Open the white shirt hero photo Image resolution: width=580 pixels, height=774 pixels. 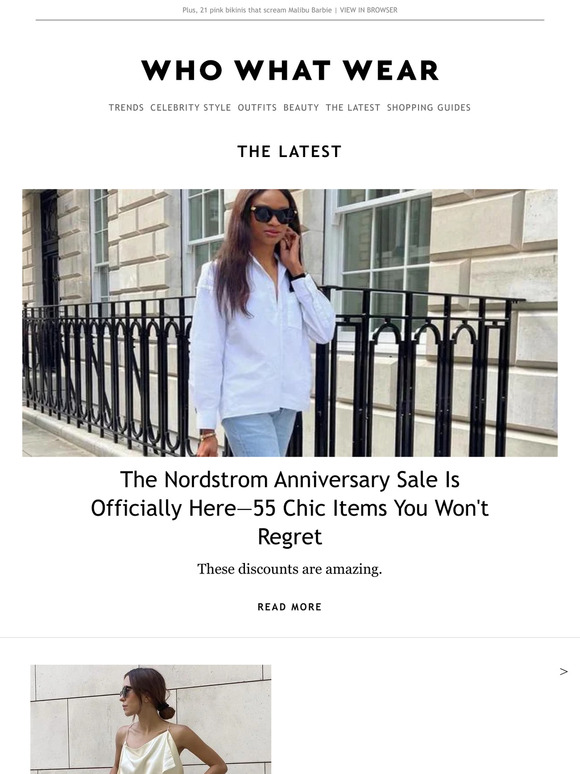click(290, 323)
